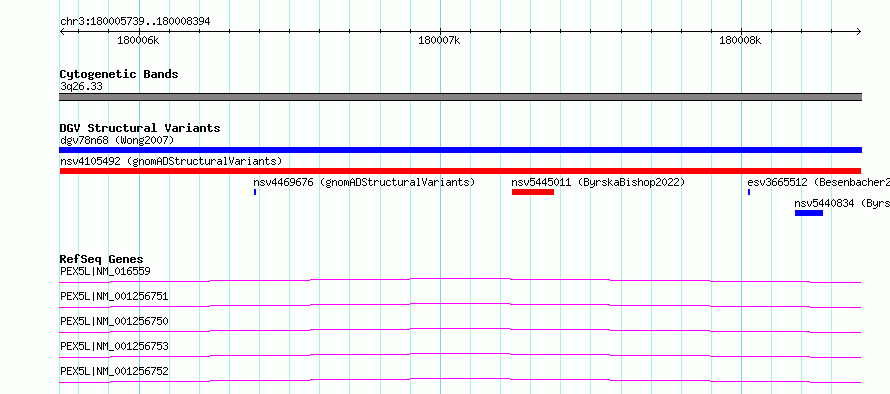Click the red nsv4105492 variant bar
This screenshot has width=890, height=394.
coord(460,171)
